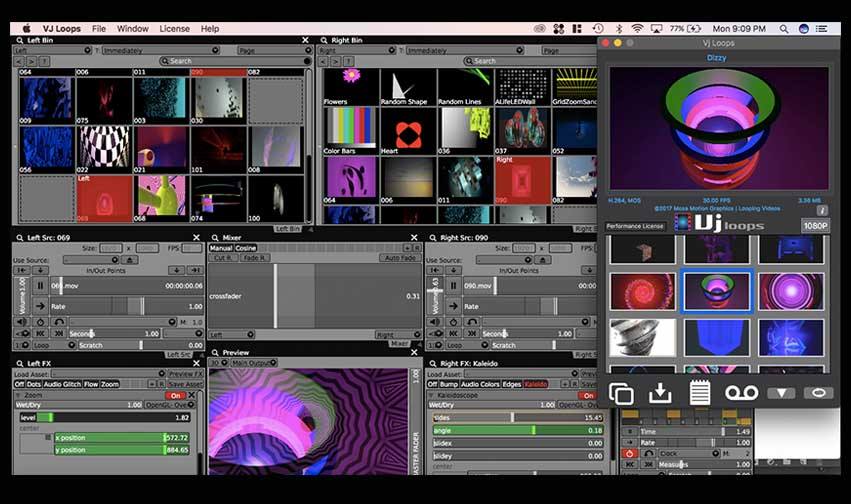Open the Use Source dropdown in Left Src
Image resolution: width=851 pixels, height=504 pixels.
[92, 260]
